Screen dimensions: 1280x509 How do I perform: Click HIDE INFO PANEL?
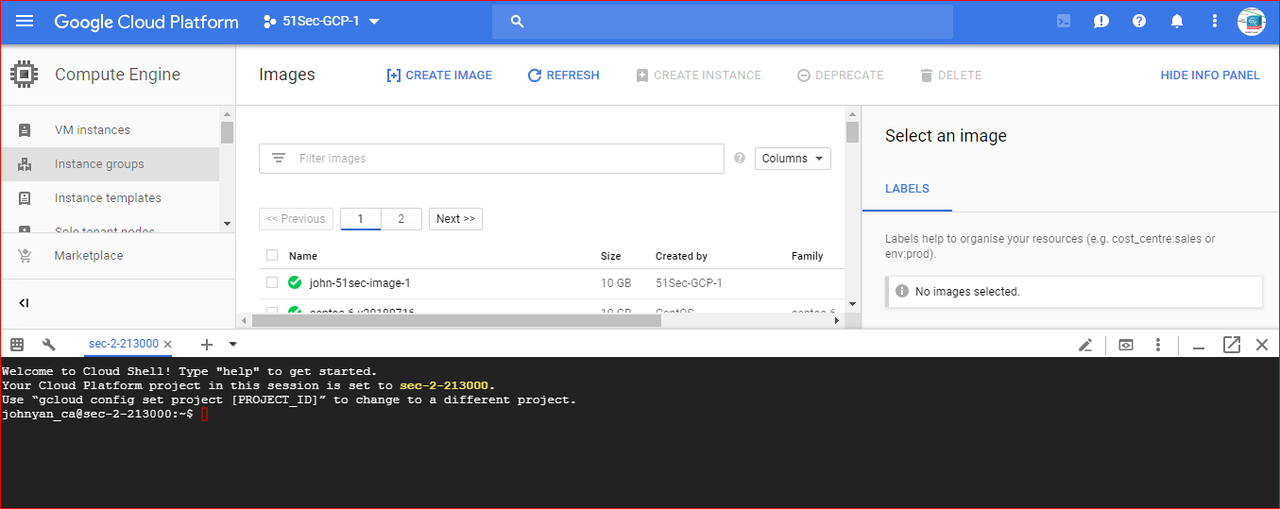(x=1210, y=75)
